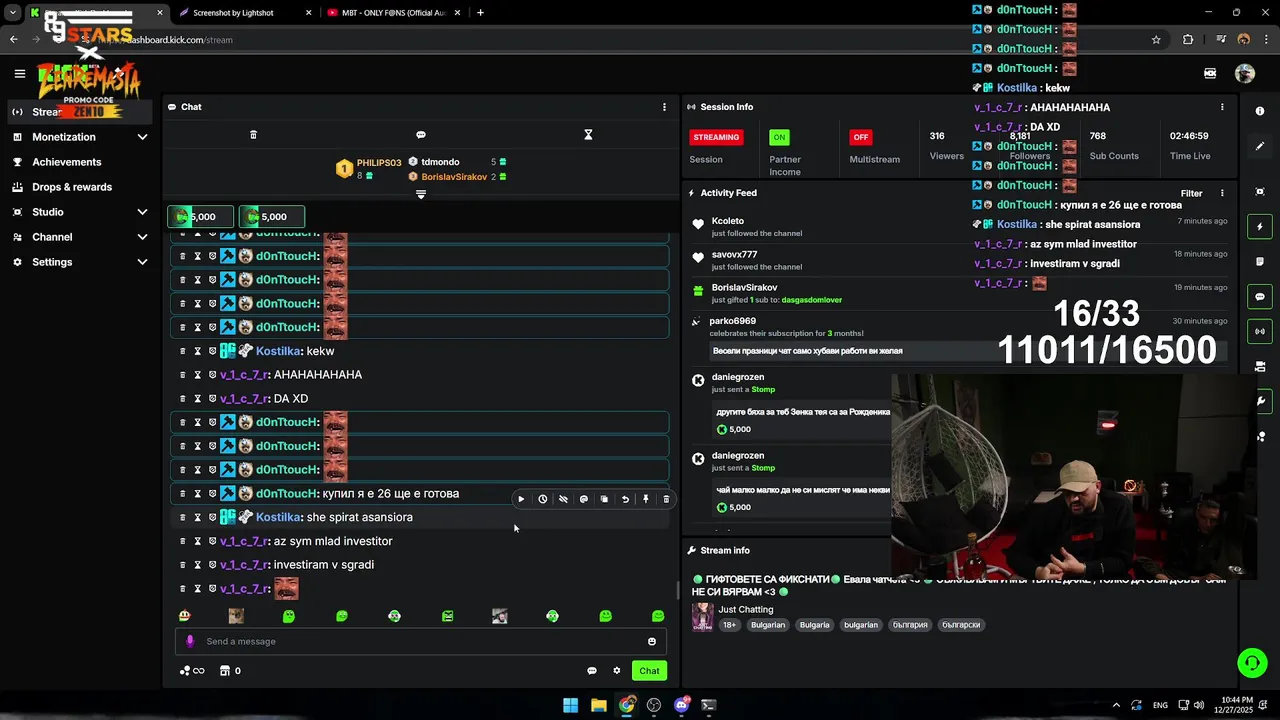Image resolution: width=1280 pixels, height=720 pixels.
Task: Click the reply icon in message action bar
Action: pyautogui.click(x=584, y=499)
